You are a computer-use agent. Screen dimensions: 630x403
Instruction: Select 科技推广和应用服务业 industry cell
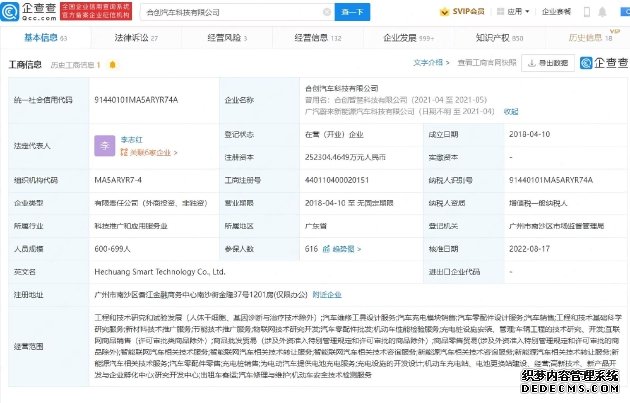point(131,226)
